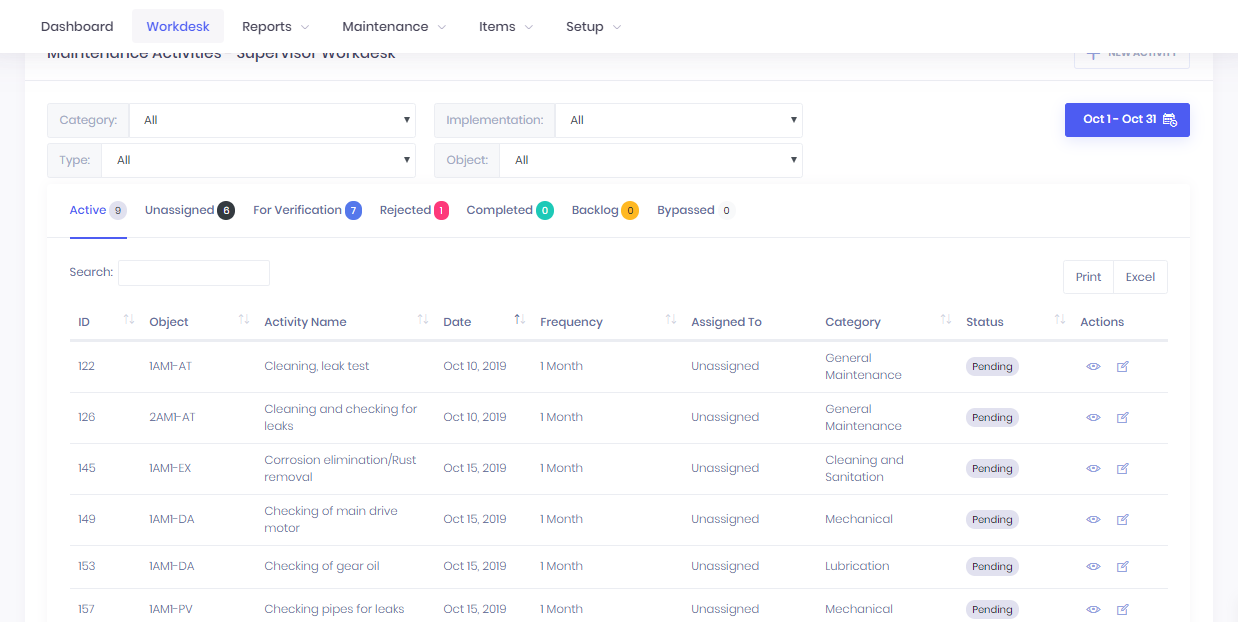Viewport: 1238px width, 640px height.
Task: Open the Object filter dropdown
Action: 650,160
